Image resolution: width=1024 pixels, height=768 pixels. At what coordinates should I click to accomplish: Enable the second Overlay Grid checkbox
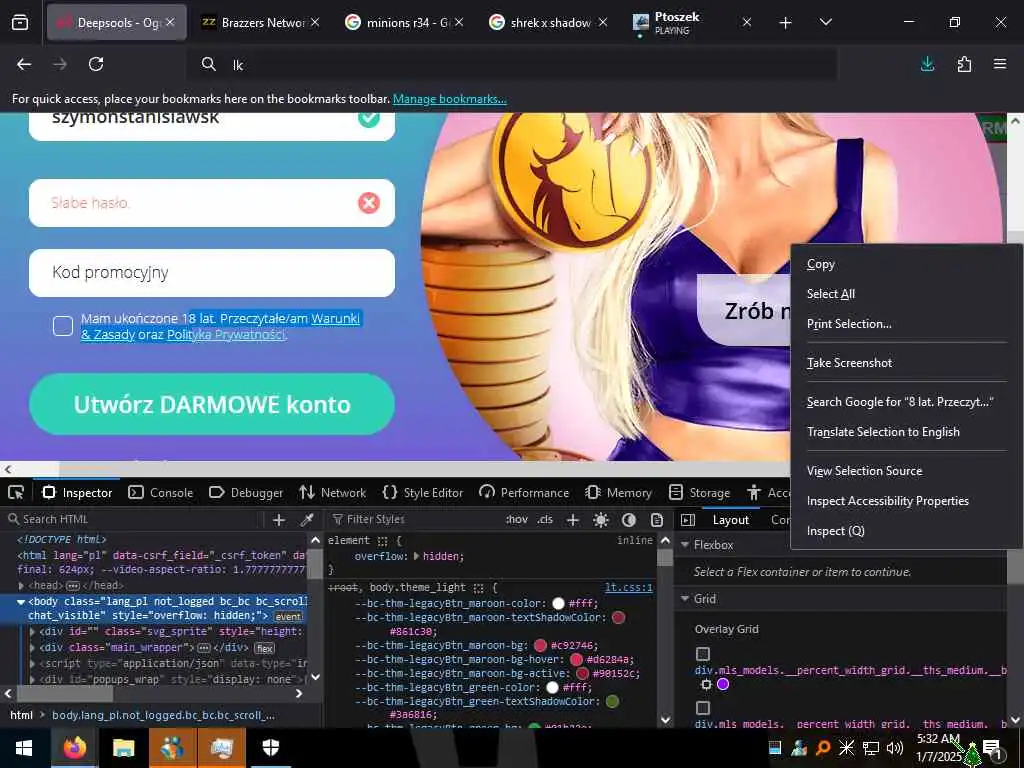click(703, 708)
